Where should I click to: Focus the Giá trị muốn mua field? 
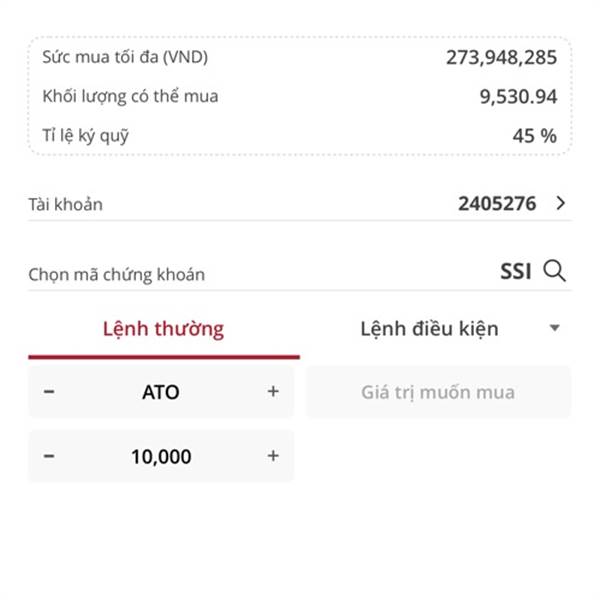pyautogui.click(x=438, y=392)
